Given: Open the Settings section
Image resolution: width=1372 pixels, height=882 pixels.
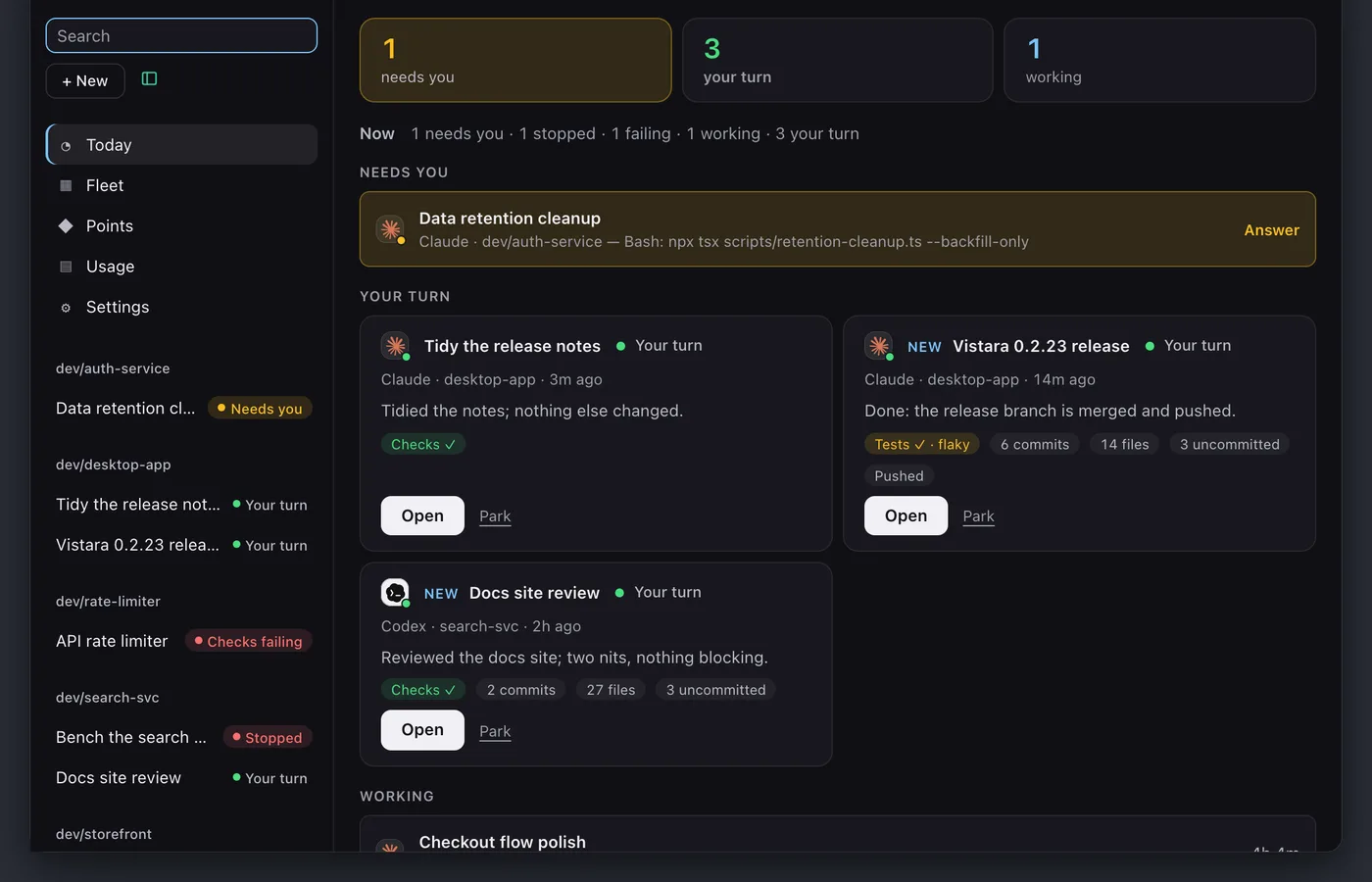Looking at the screenshot, I should pyautogui.click(x=181, y=307).
